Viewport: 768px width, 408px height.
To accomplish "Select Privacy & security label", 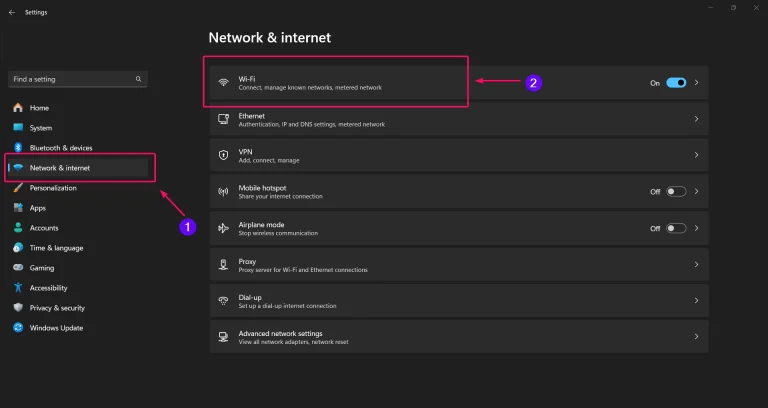I will coord(57,308).
